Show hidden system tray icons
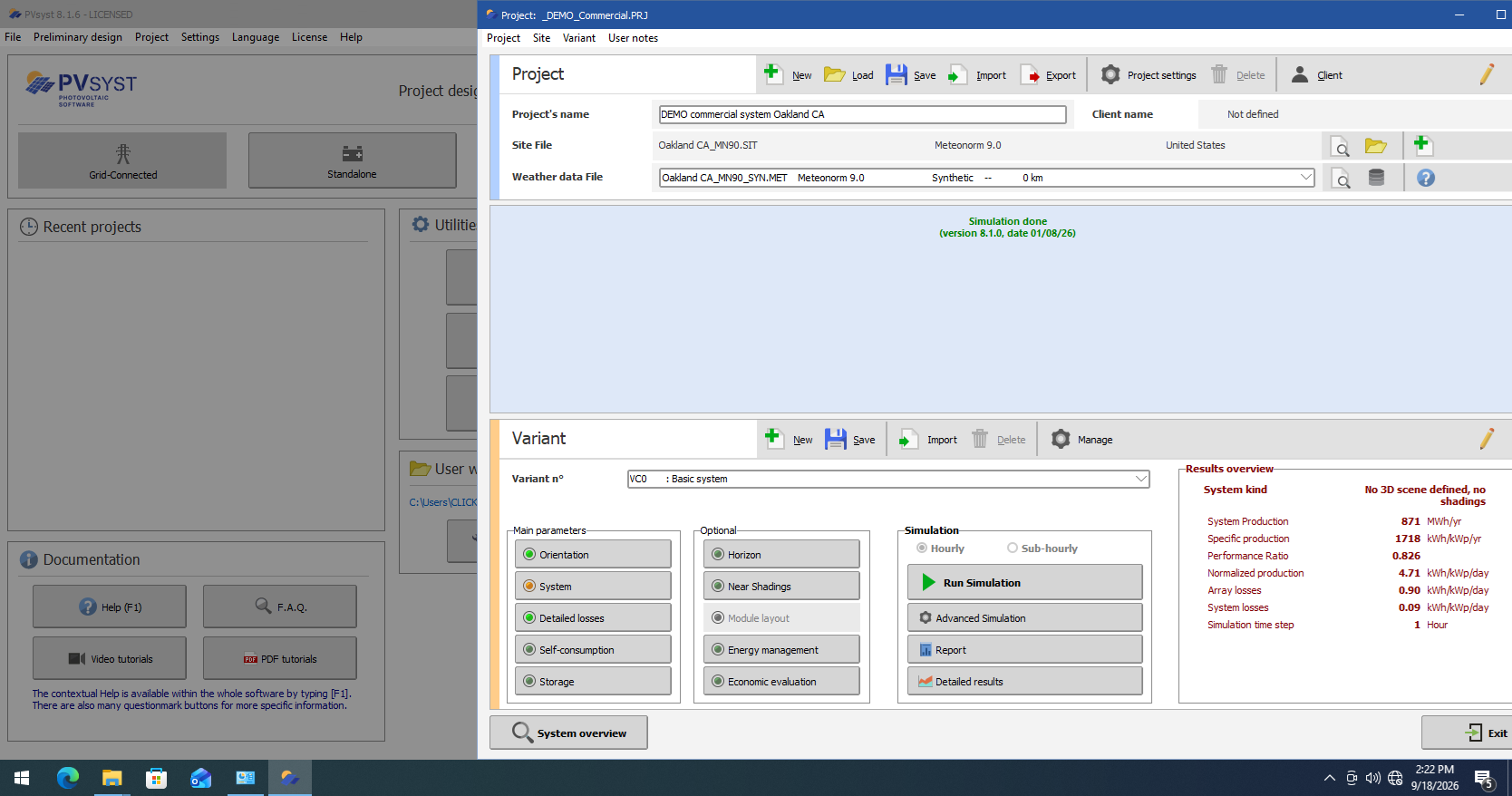Screen dimensions: 1512x796 (x=1329, y=778)
